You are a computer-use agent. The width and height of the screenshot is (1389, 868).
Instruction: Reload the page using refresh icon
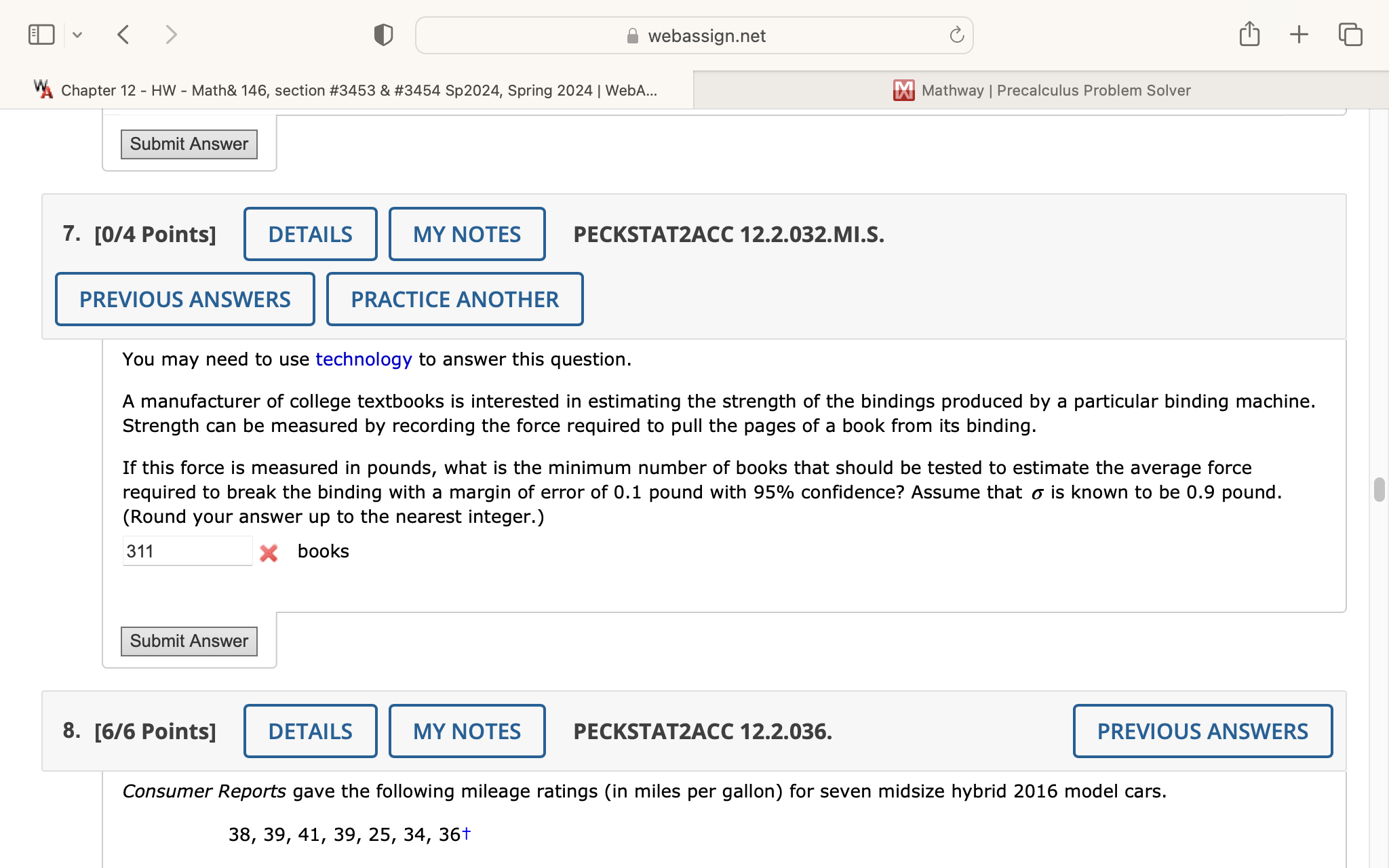pyautogui.click(x=956, y=35)
